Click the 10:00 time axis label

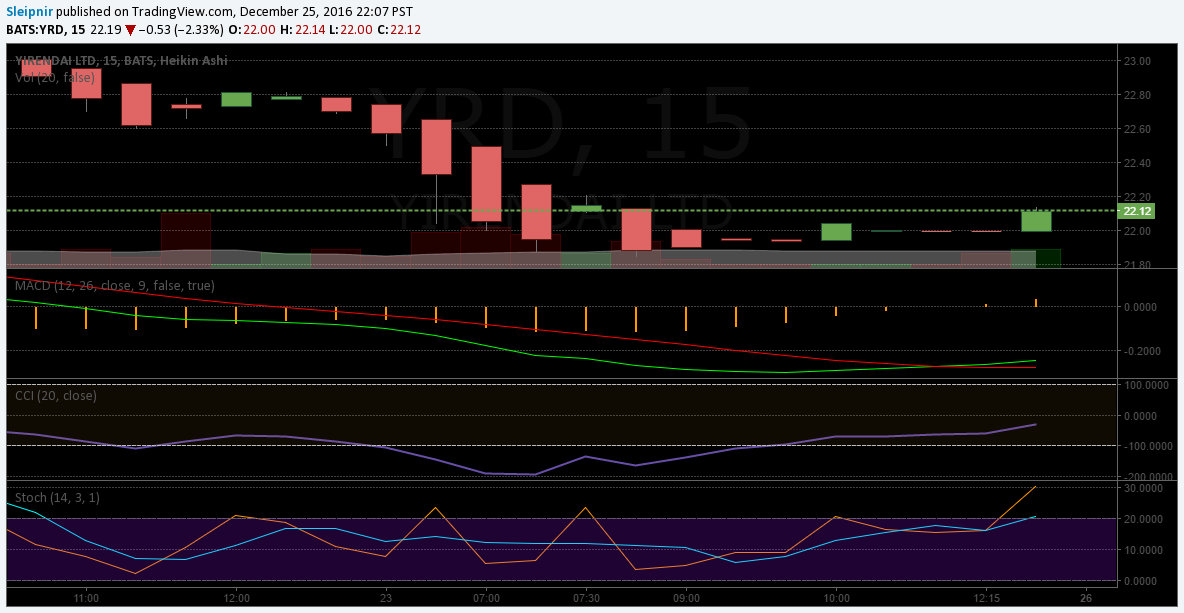pos(836,596)
